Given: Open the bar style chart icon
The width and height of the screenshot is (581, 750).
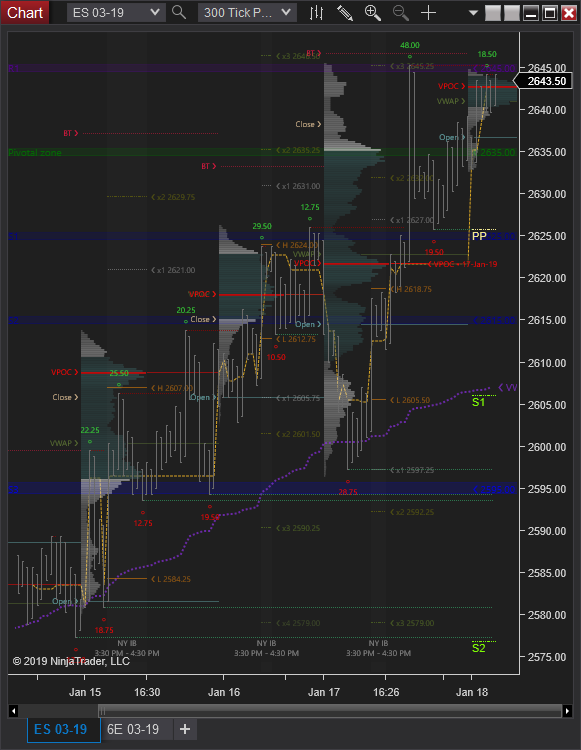Looking at the screenshot, I should [316, 12].
